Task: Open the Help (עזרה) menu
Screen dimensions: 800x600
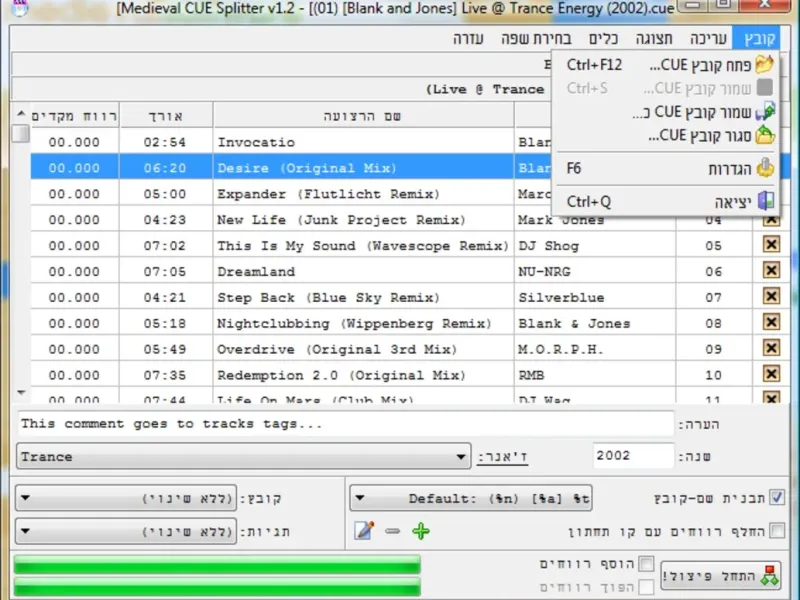Action: tap(468, 38)
